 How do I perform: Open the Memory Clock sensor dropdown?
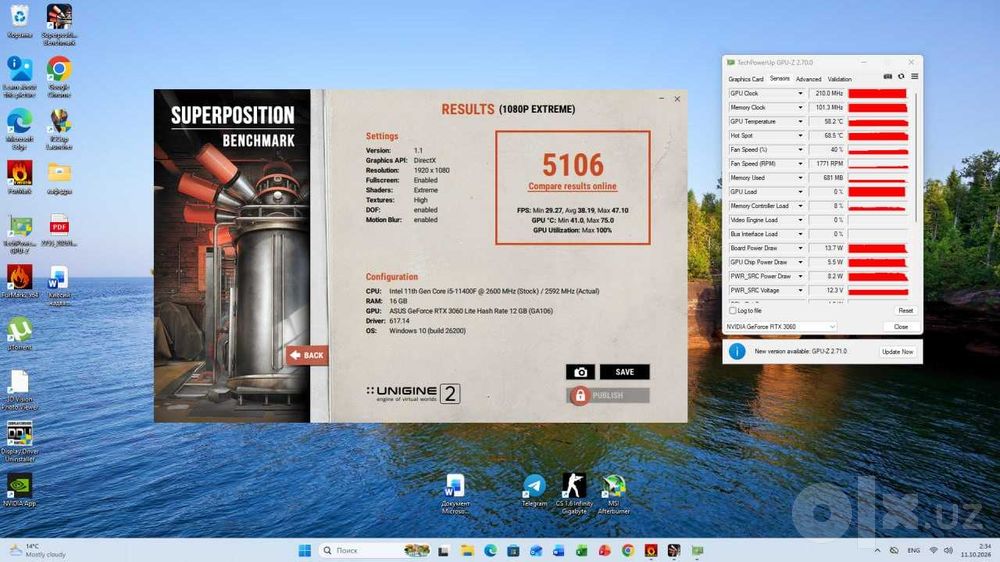click(800, 107)
